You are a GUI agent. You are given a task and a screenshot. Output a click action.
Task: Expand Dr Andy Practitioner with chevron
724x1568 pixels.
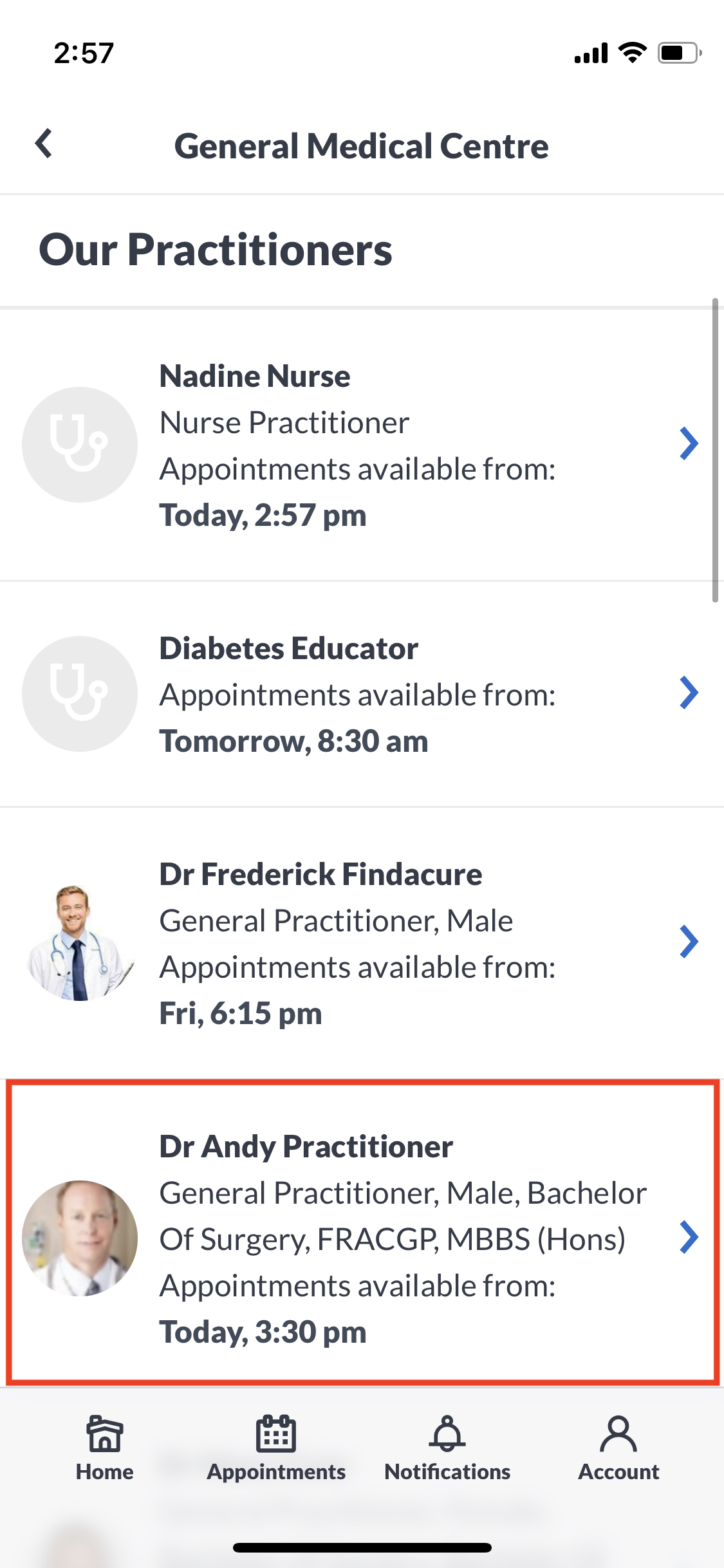click(x=689, y=1237)
